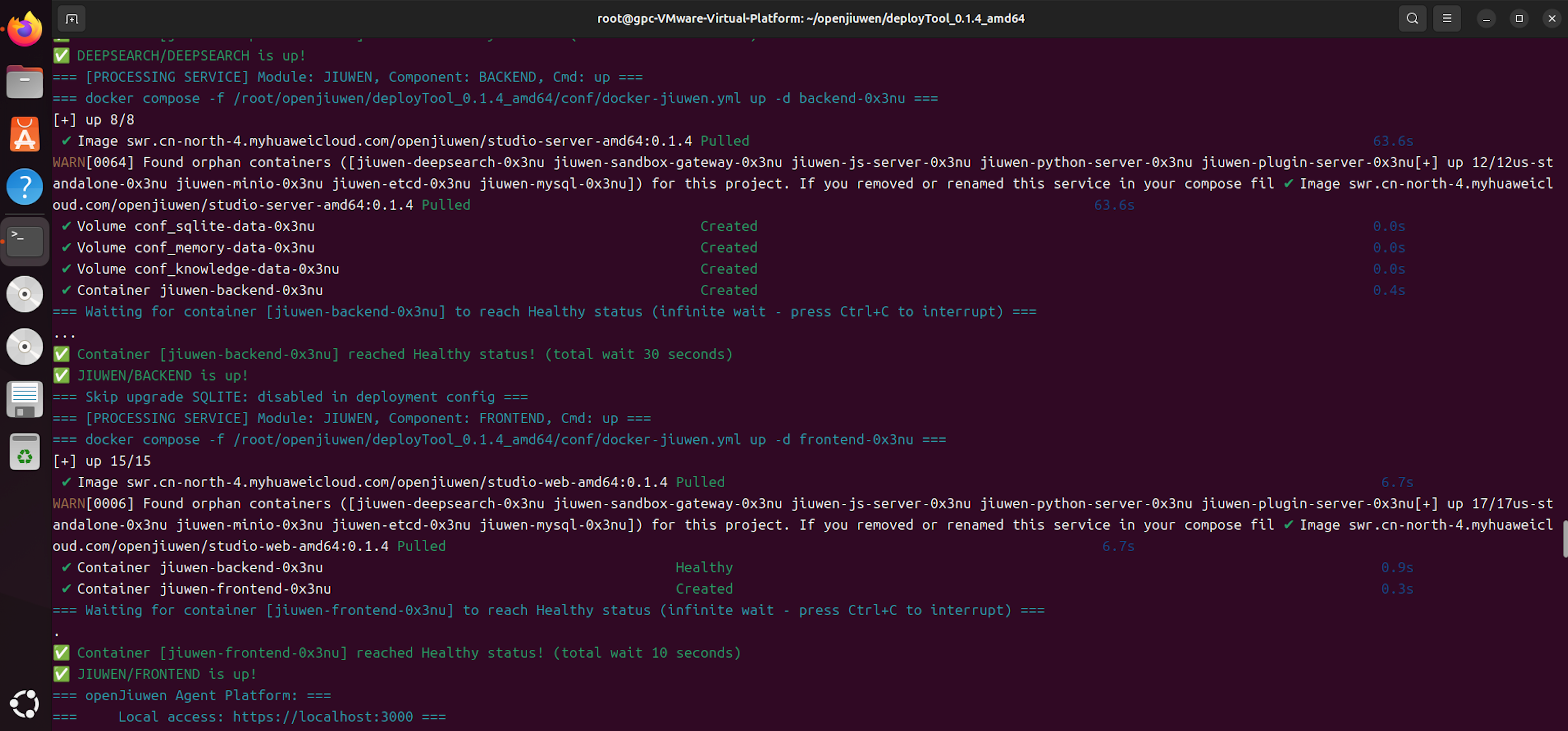
Task: Click the terminal search icon
Action: click(x=1412, y=18)
